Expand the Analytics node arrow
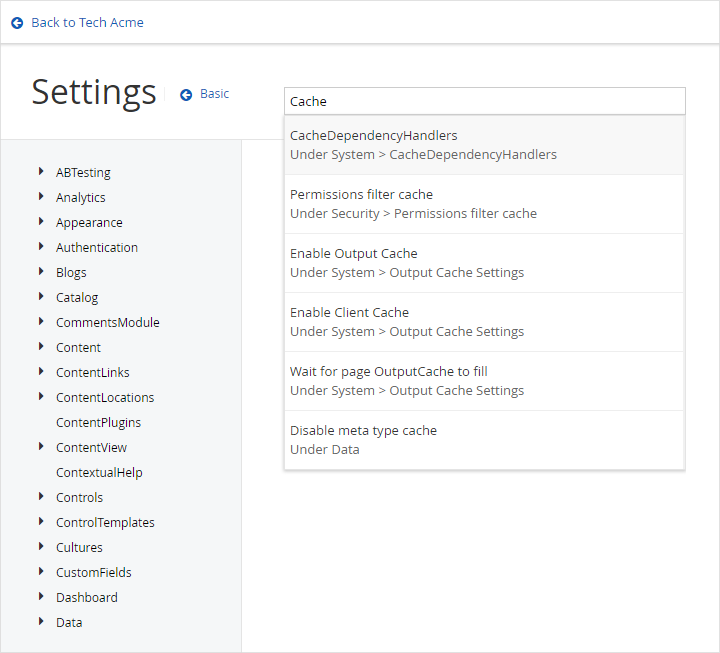This screenshot has width=720, height=653. 41,197
